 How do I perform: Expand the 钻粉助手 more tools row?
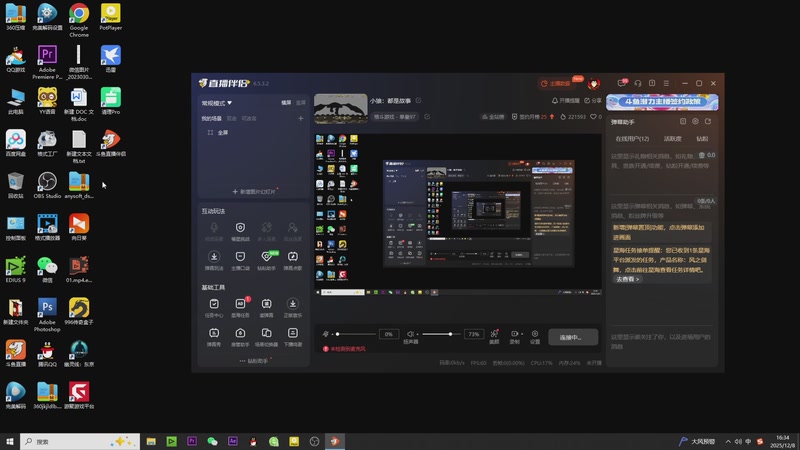[254, 361]
